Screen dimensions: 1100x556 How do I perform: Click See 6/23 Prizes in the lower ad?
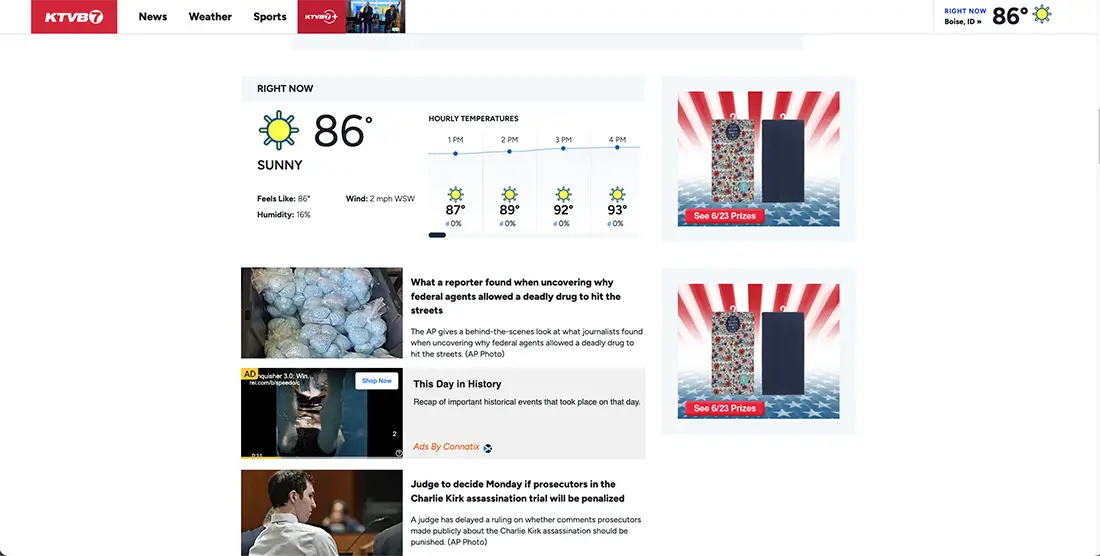click(x=725, y=408)
